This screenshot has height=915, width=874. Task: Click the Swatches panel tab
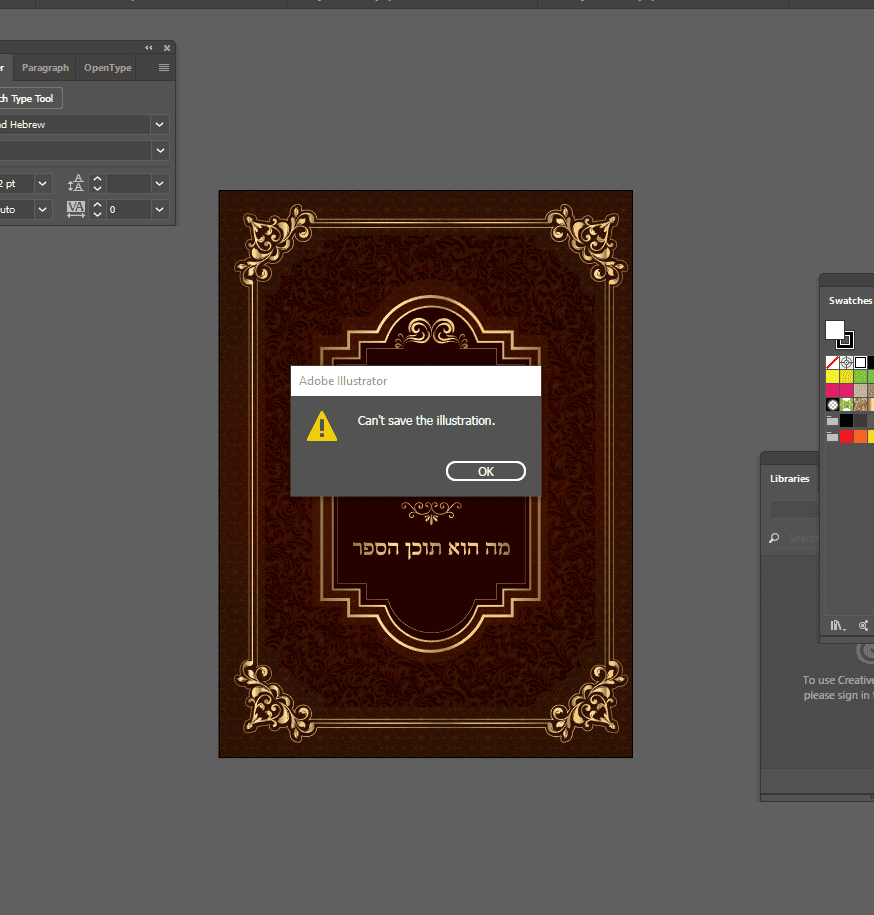pyautogui.click(x=850, y=301)
